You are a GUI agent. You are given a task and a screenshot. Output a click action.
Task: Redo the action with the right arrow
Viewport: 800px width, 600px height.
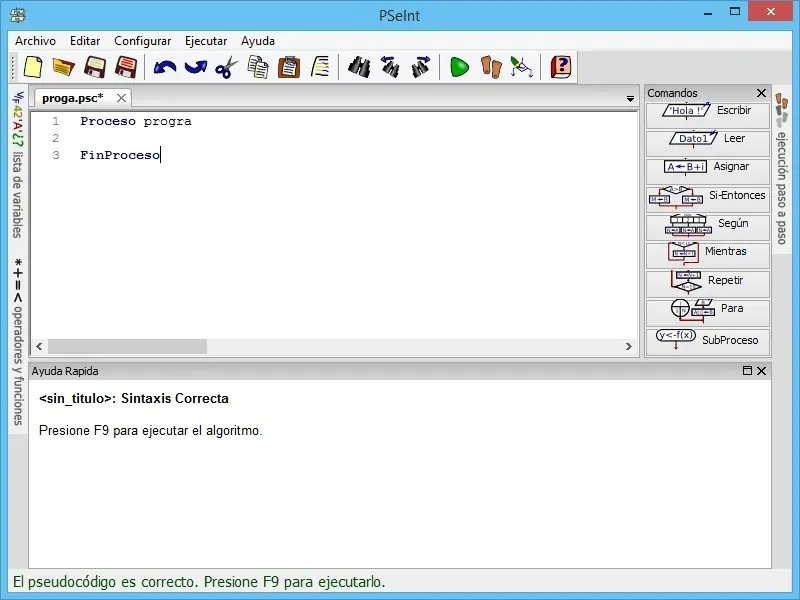[x=196, y=67]
